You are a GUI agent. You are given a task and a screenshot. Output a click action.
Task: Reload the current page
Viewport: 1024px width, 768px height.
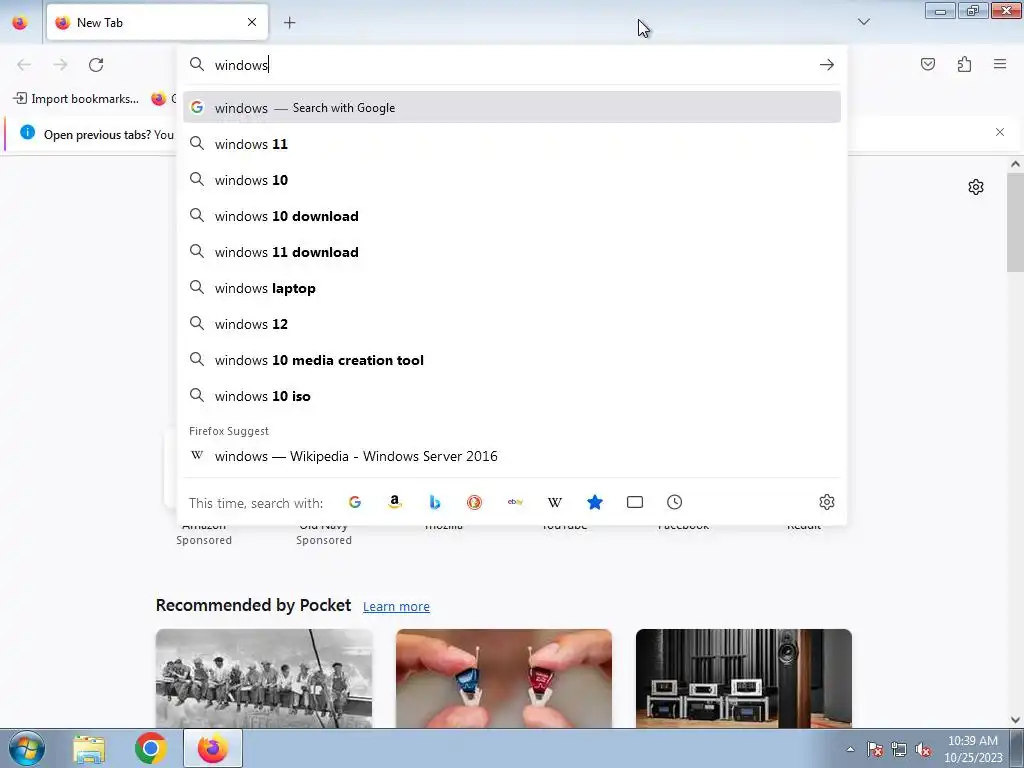[x=96, y=65]
